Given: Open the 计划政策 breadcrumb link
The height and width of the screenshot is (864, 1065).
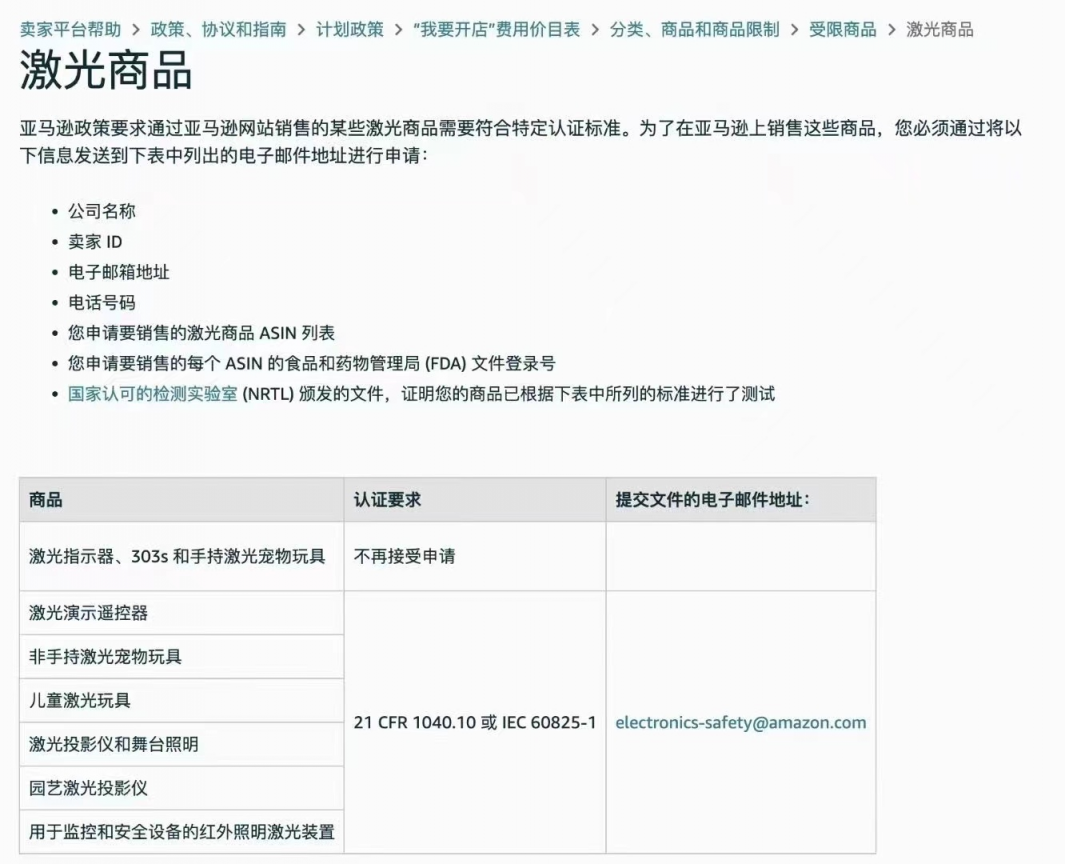Looking at the screenshot, I should tap(350, 30).
